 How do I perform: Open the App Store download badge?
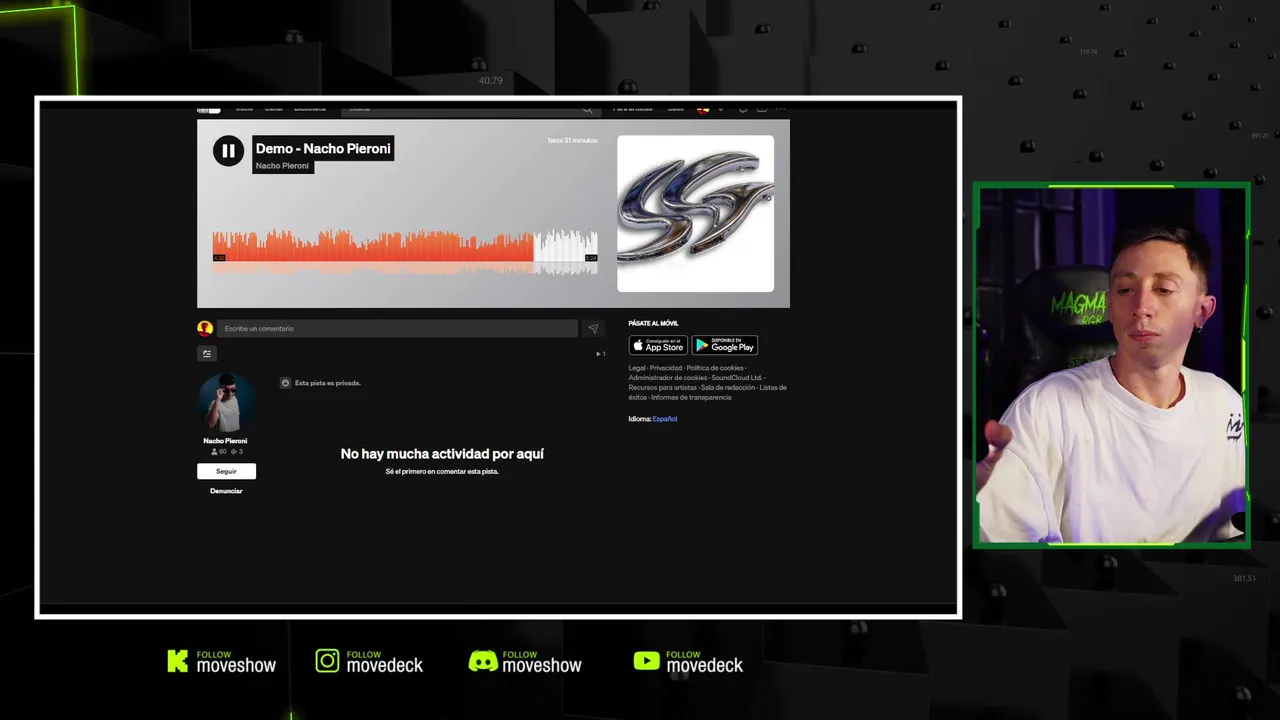[658, 345]
